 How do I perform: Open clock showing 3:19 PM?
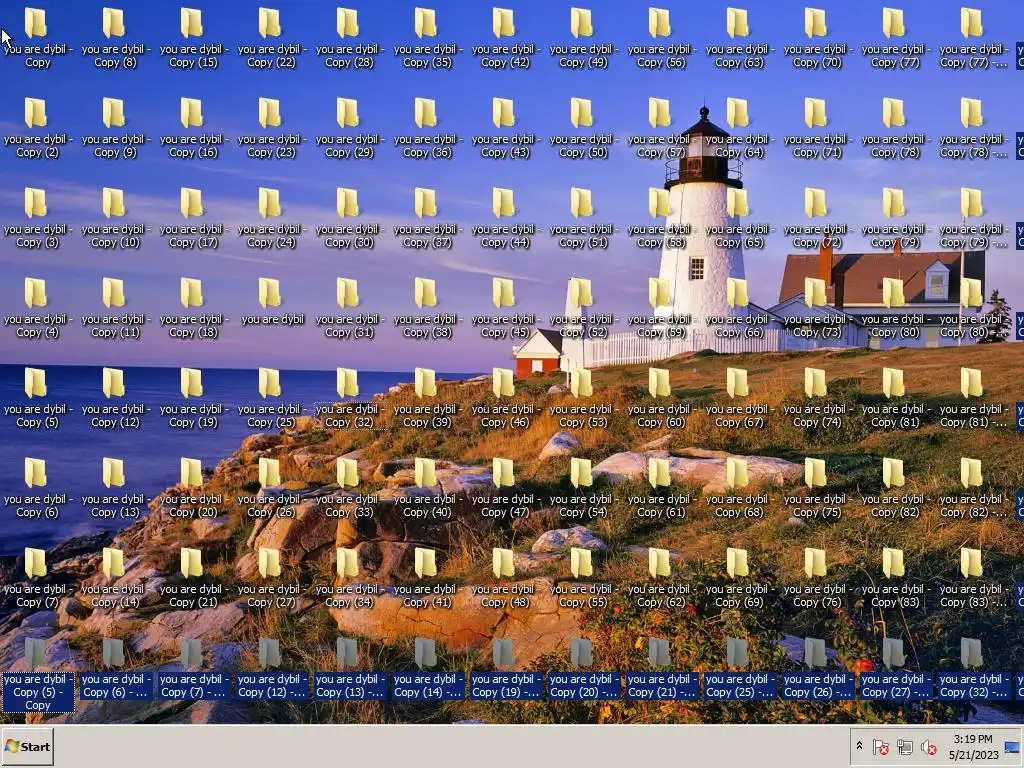click(973, 746)
